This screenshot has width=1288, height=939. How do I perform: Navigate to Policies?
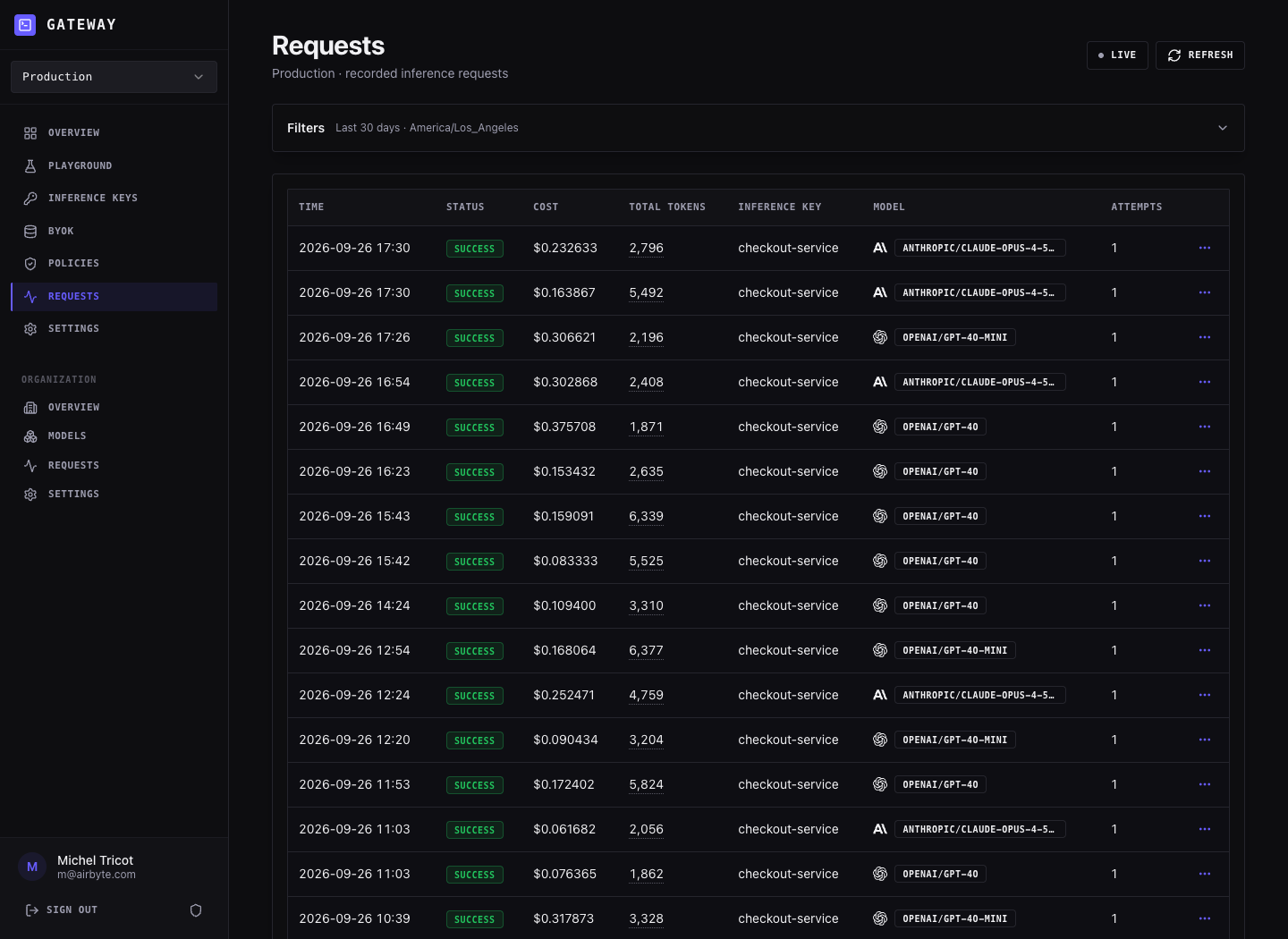click(x=114, y=264)
